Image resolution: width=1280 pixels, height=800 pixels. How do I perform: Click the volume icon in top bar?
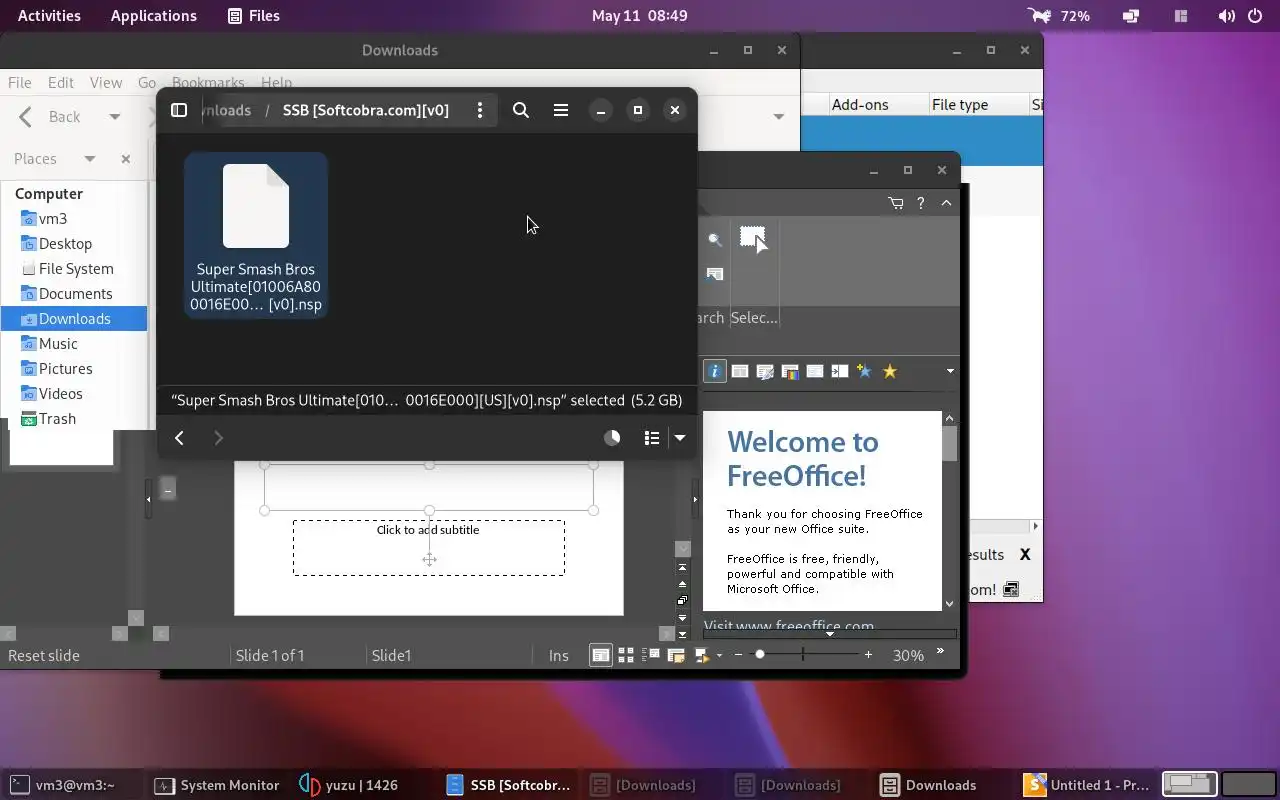click(x=1226, y=16)
